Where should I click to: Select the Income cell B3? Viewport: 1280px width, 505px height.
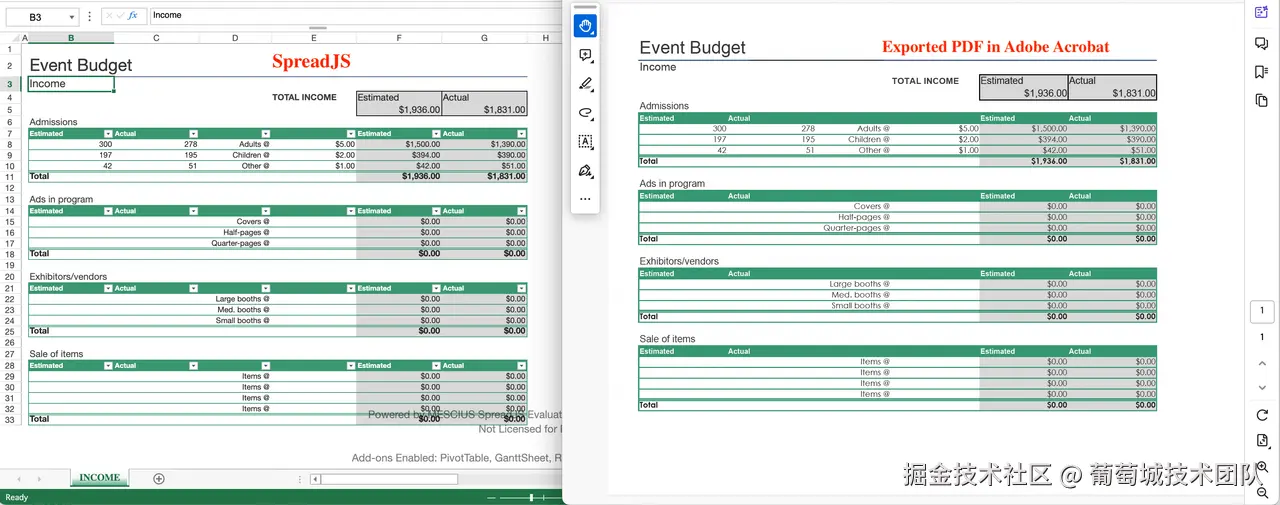[71, 84]
